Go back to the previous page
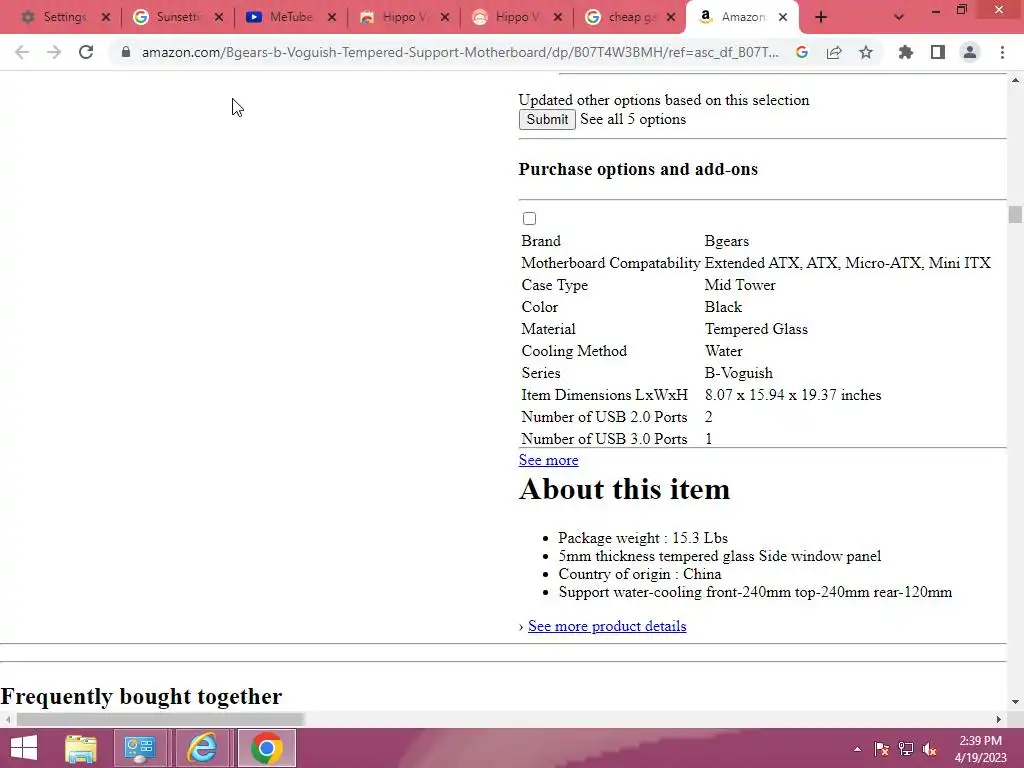Image resolution: width=1024 pixels, height=768 pixels. click(22, 52)
